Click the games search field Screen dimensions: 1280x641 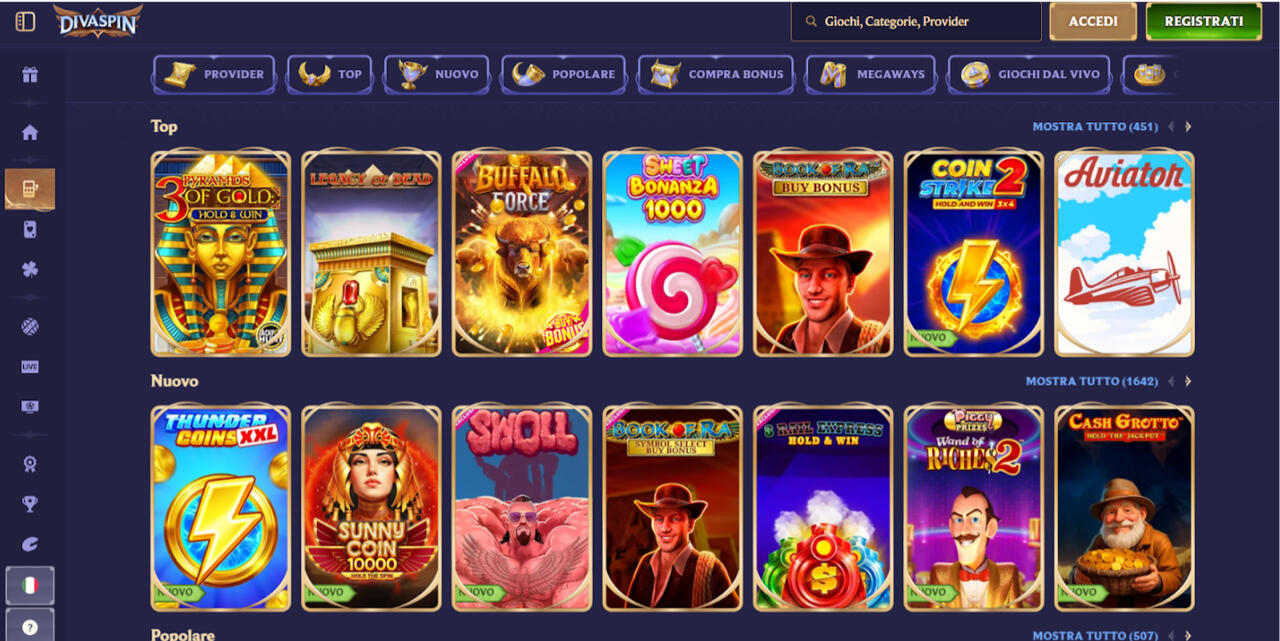916,21
